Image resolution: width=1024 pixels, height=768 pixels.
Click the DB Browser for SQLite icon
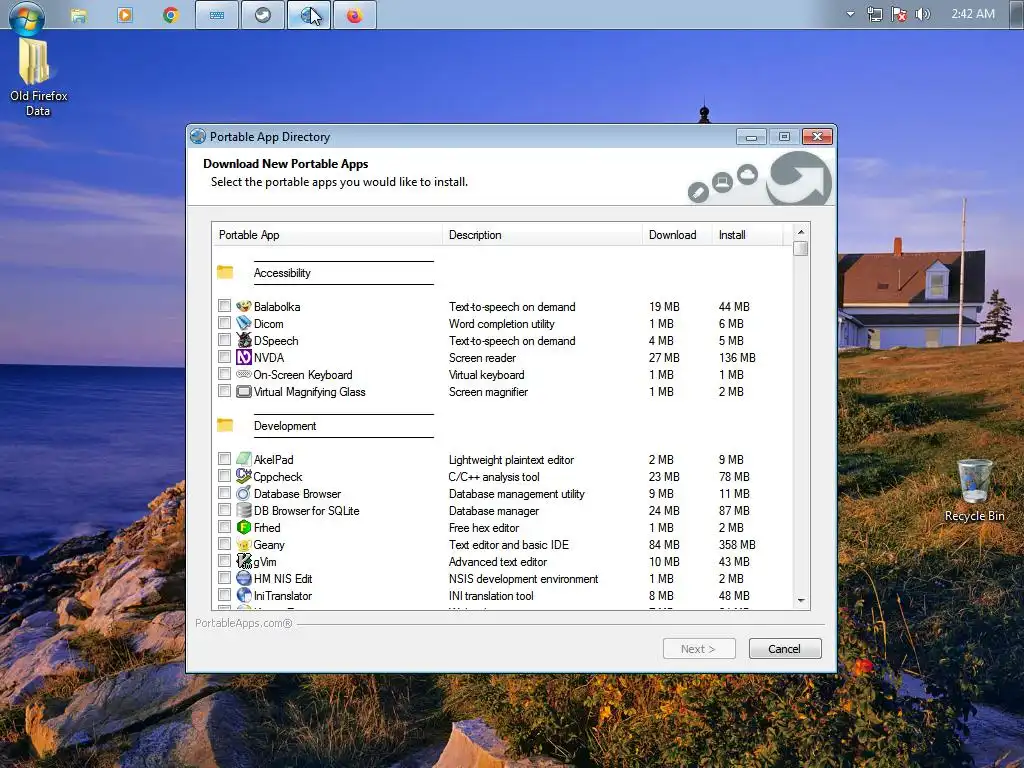pyautogui.click(x=244, y=510)
